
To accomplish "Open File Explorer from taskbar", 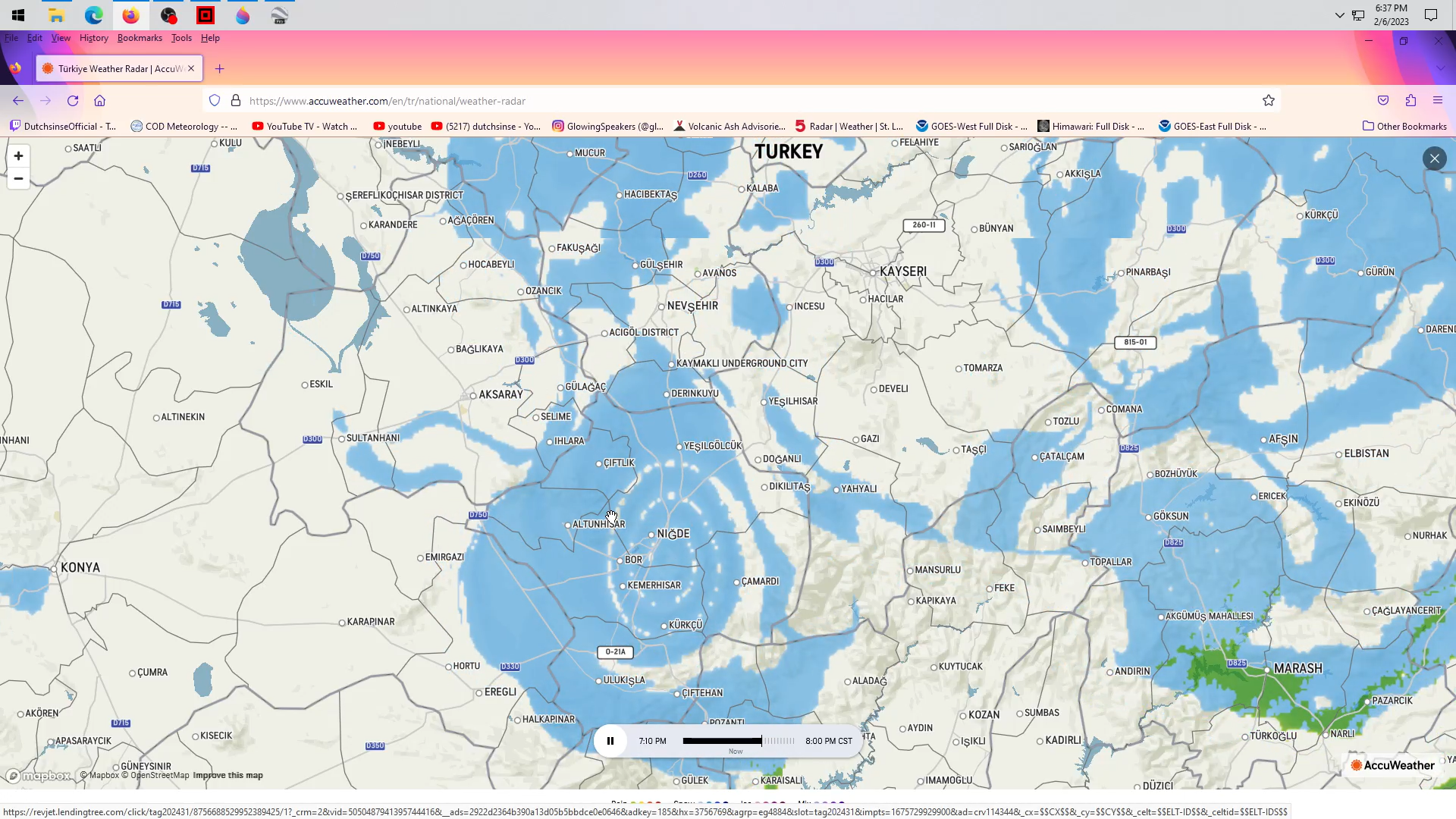I will (56, 15).
